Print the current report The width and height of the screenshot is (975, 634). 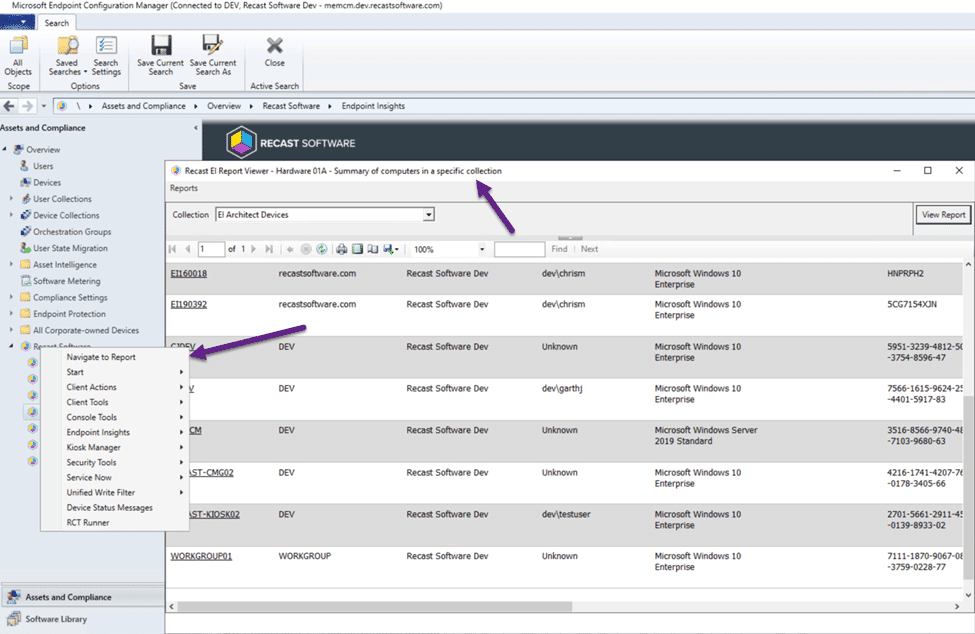341,249
